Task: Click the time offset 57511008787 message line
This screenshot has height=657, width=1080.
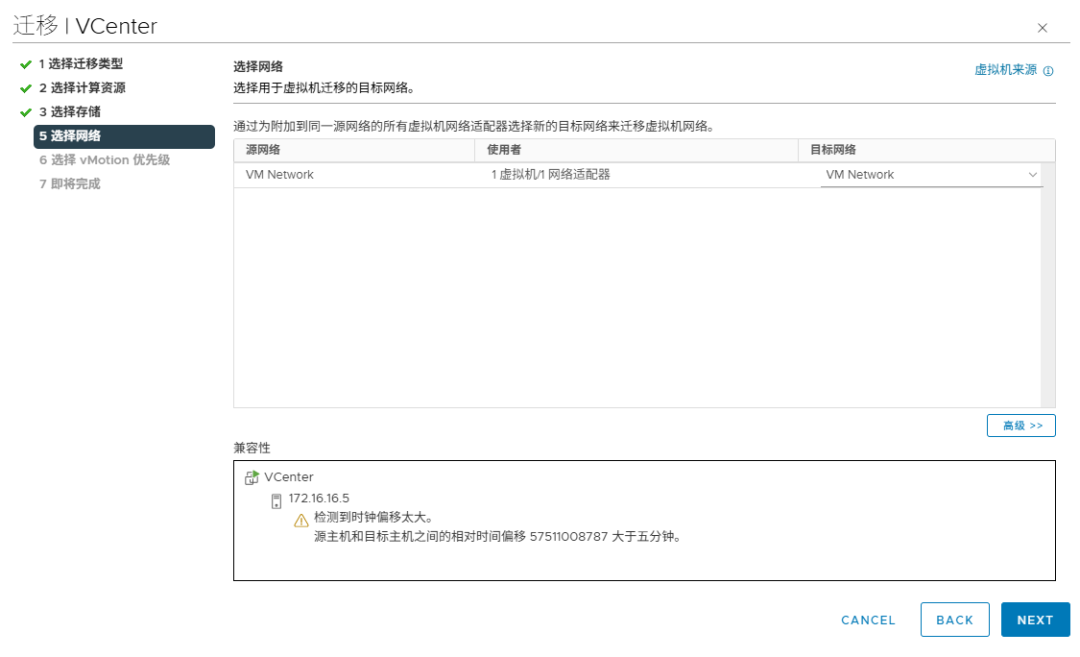Action: pyautogui.click(x=499, y=536)
